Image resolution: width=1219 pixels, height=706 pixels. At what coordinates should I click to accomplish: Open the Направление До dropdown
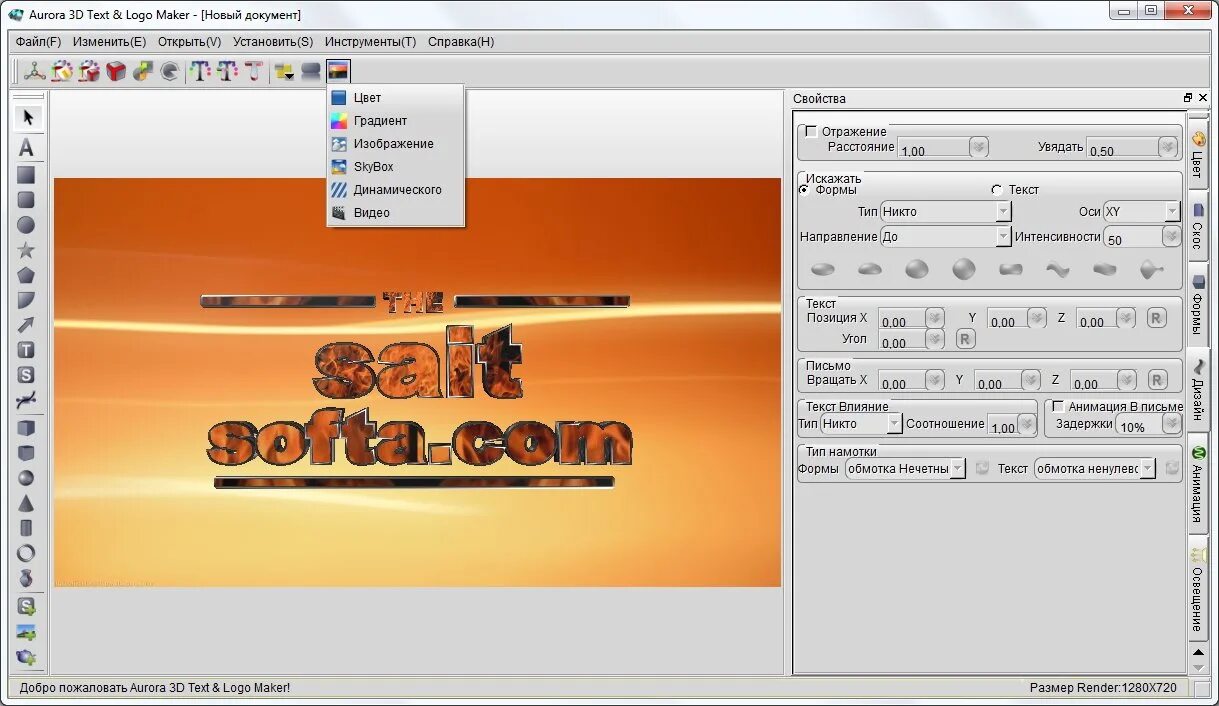pyautogui.click(x=946, y=237)
